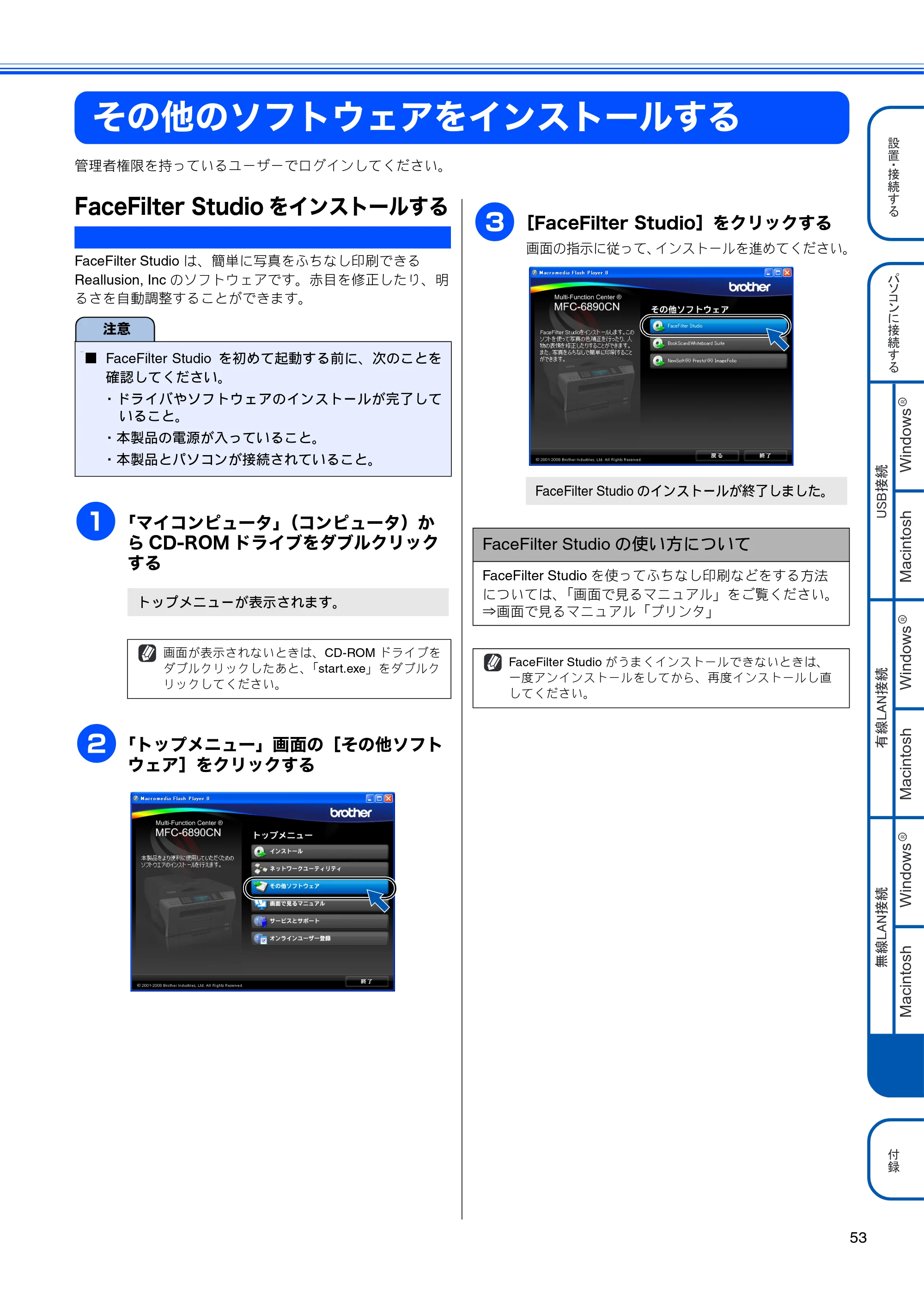
Task: Click the USB接続 section label
Action: [882, 491]
